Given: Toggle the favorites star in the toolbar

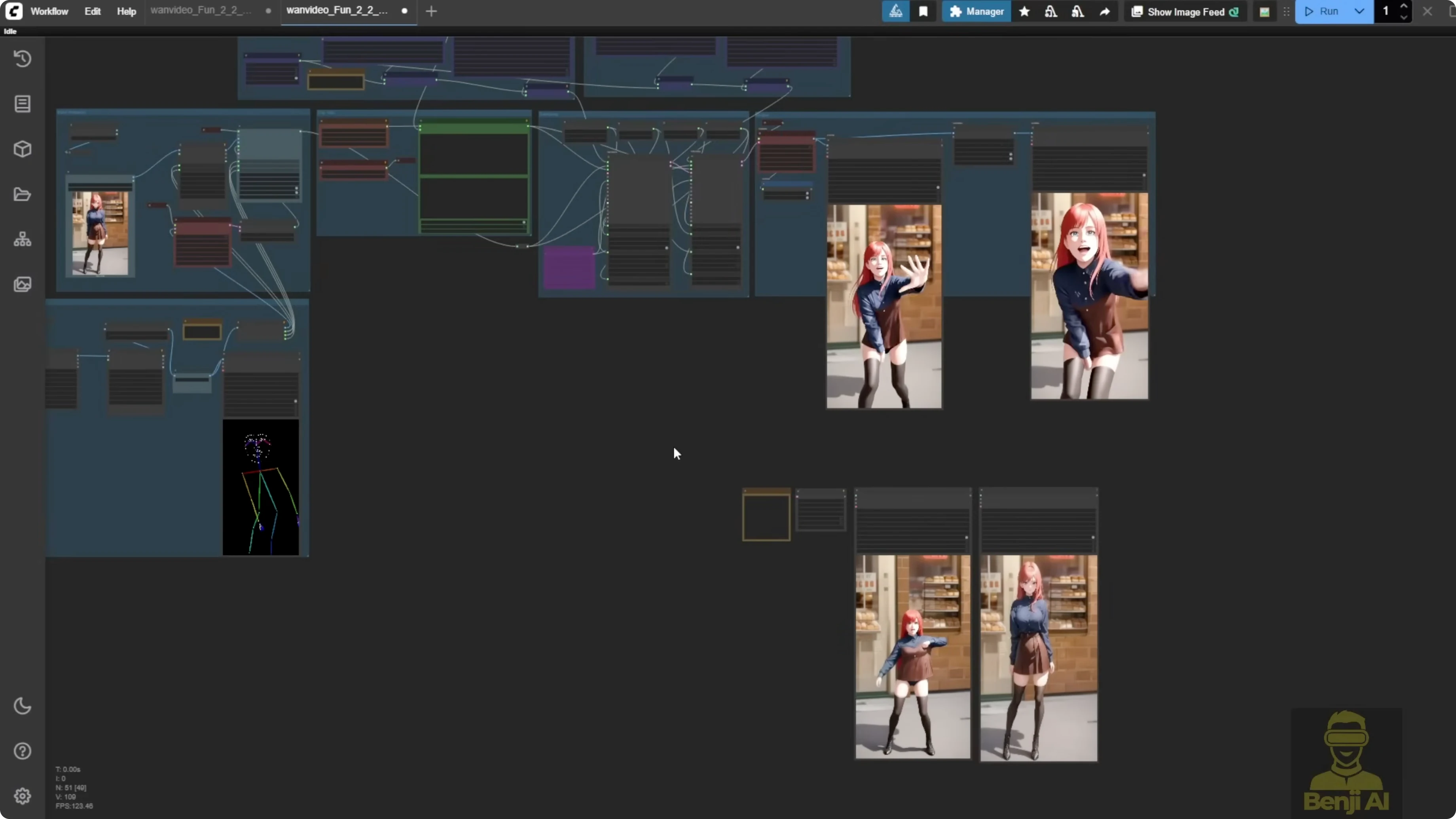Looking at the screenshot, I should click(x=1025, y=11).
